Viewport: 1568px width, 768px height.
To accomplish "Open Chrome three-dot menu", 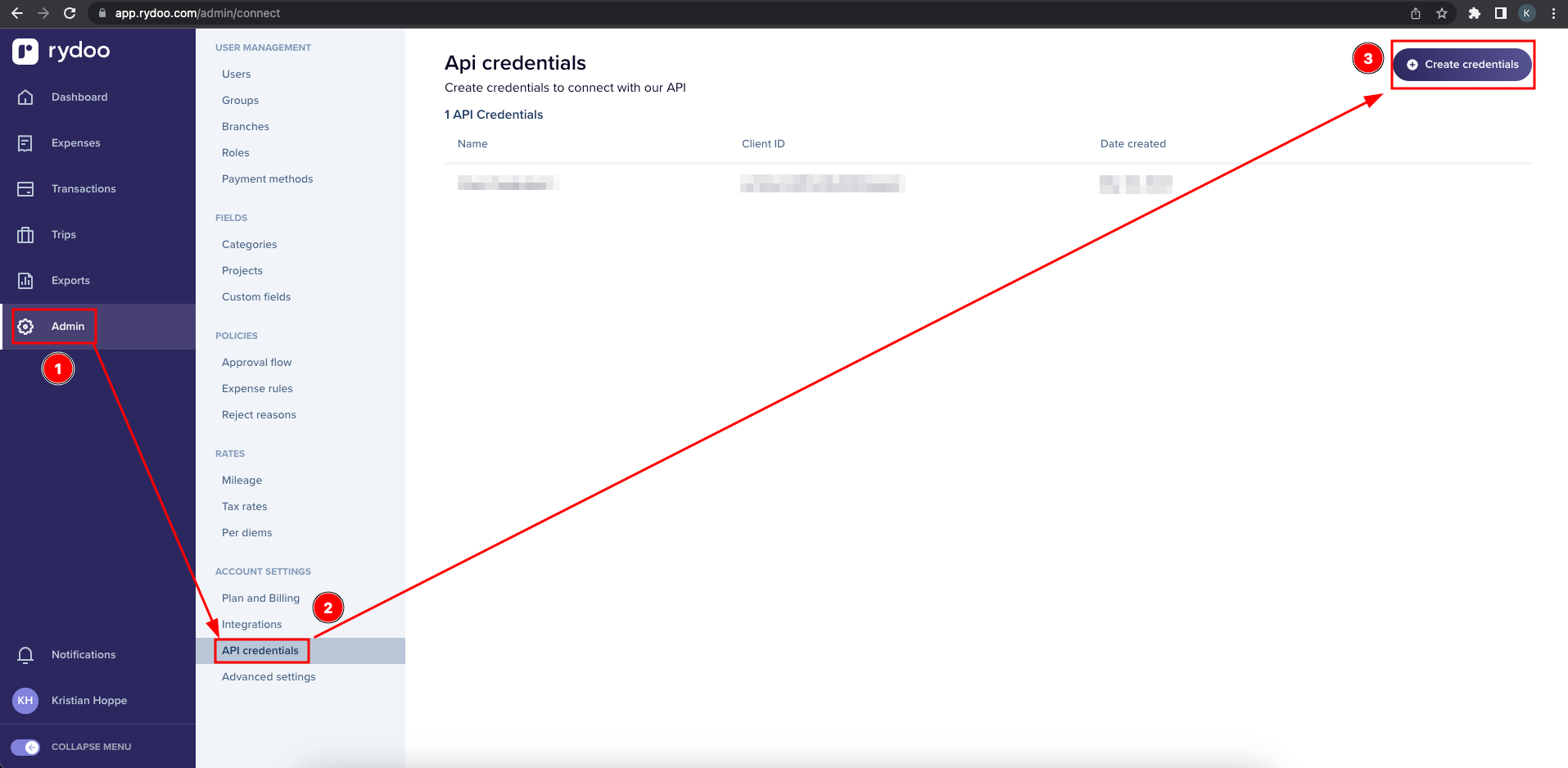I will point(1553,13).
